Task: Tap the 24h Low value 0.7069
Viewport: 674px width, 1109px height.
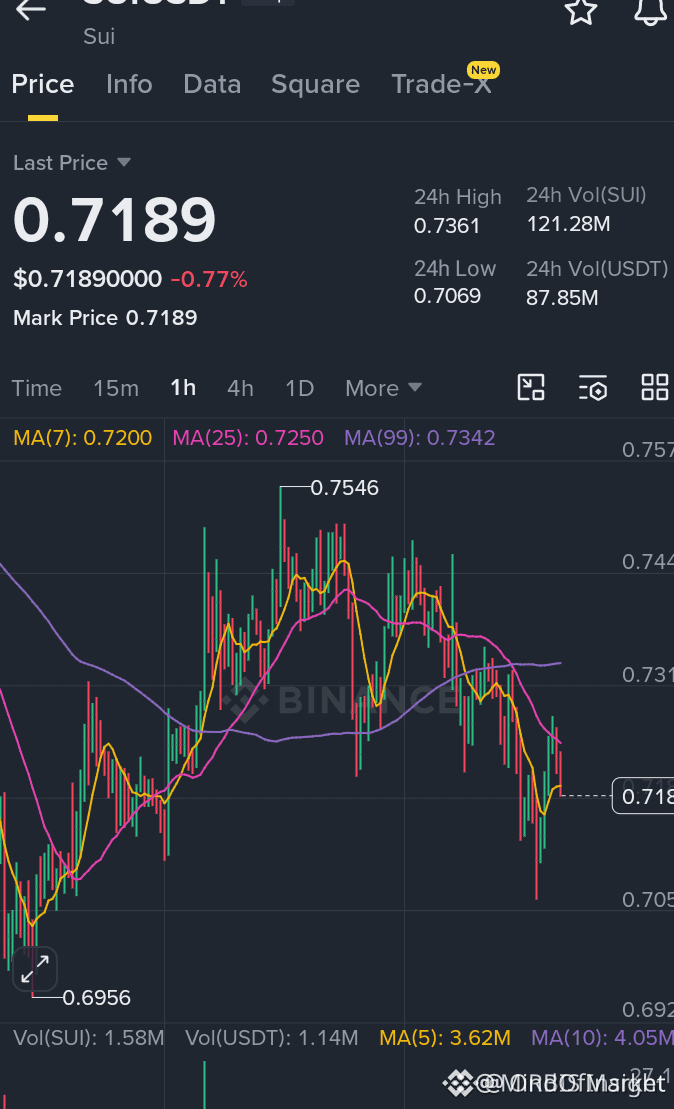Action: point(447,296)
